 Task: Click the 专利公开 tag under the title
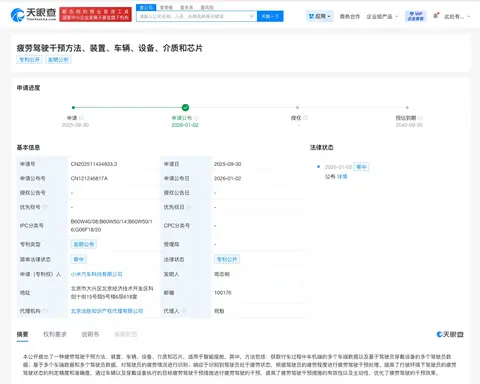coord(29,60)
